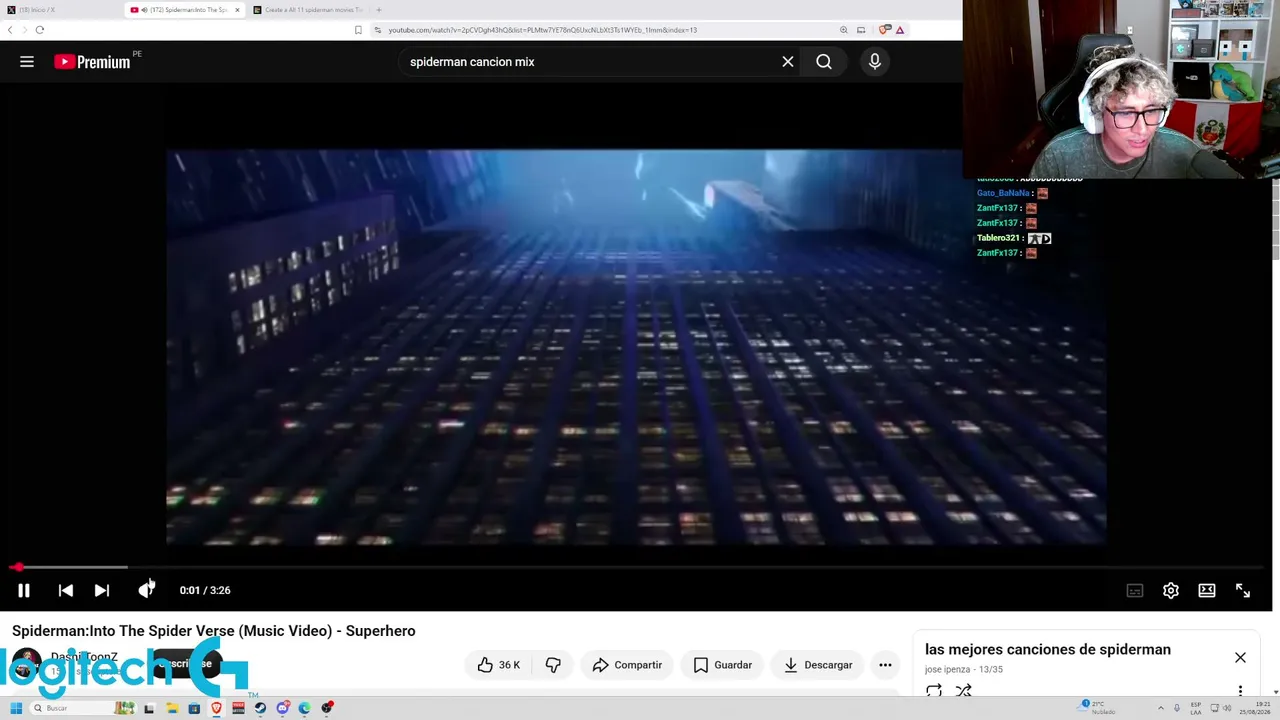The height and width of the screenshot is (720, 1280).
Task: Change the ESP LAA keyboard language
Action: [x=1196, y=708]
